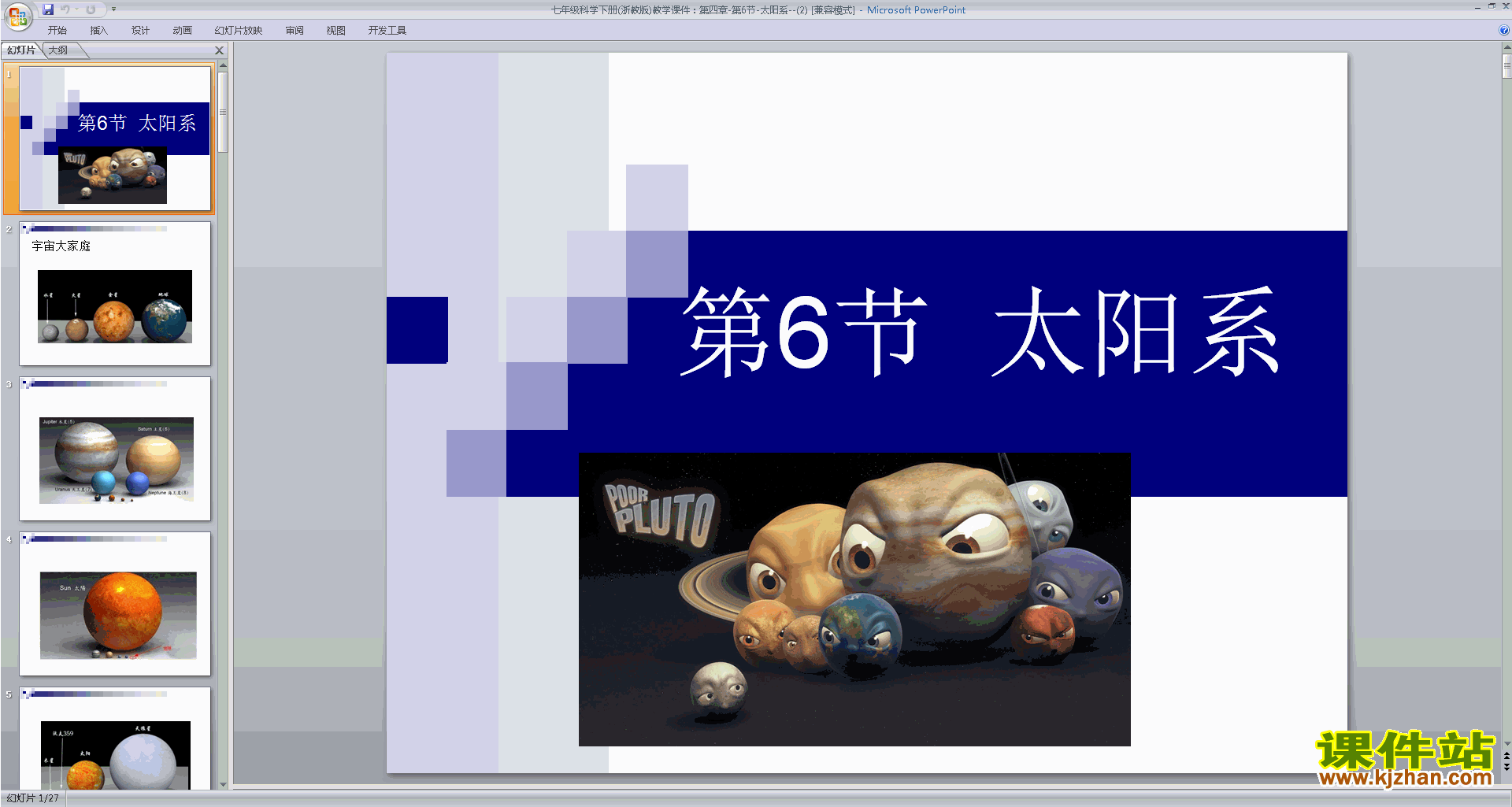This screenshot has height=807, width=1512.
Task: Switch to the 大纲 outline pane tab
Action: coord(58,50)
